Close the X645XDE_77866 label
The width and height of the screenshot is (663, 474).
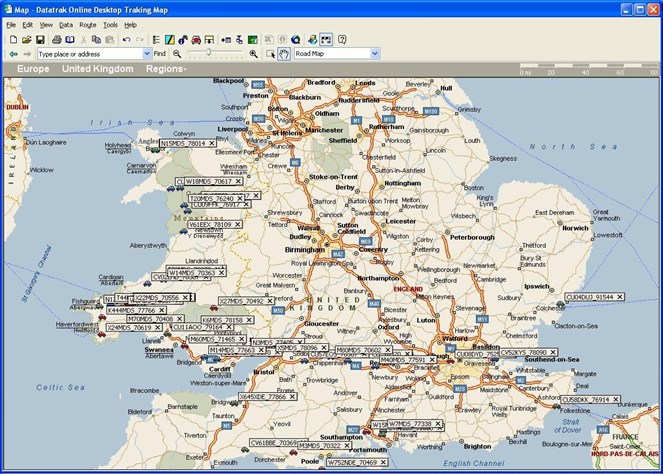click(292, 397)
